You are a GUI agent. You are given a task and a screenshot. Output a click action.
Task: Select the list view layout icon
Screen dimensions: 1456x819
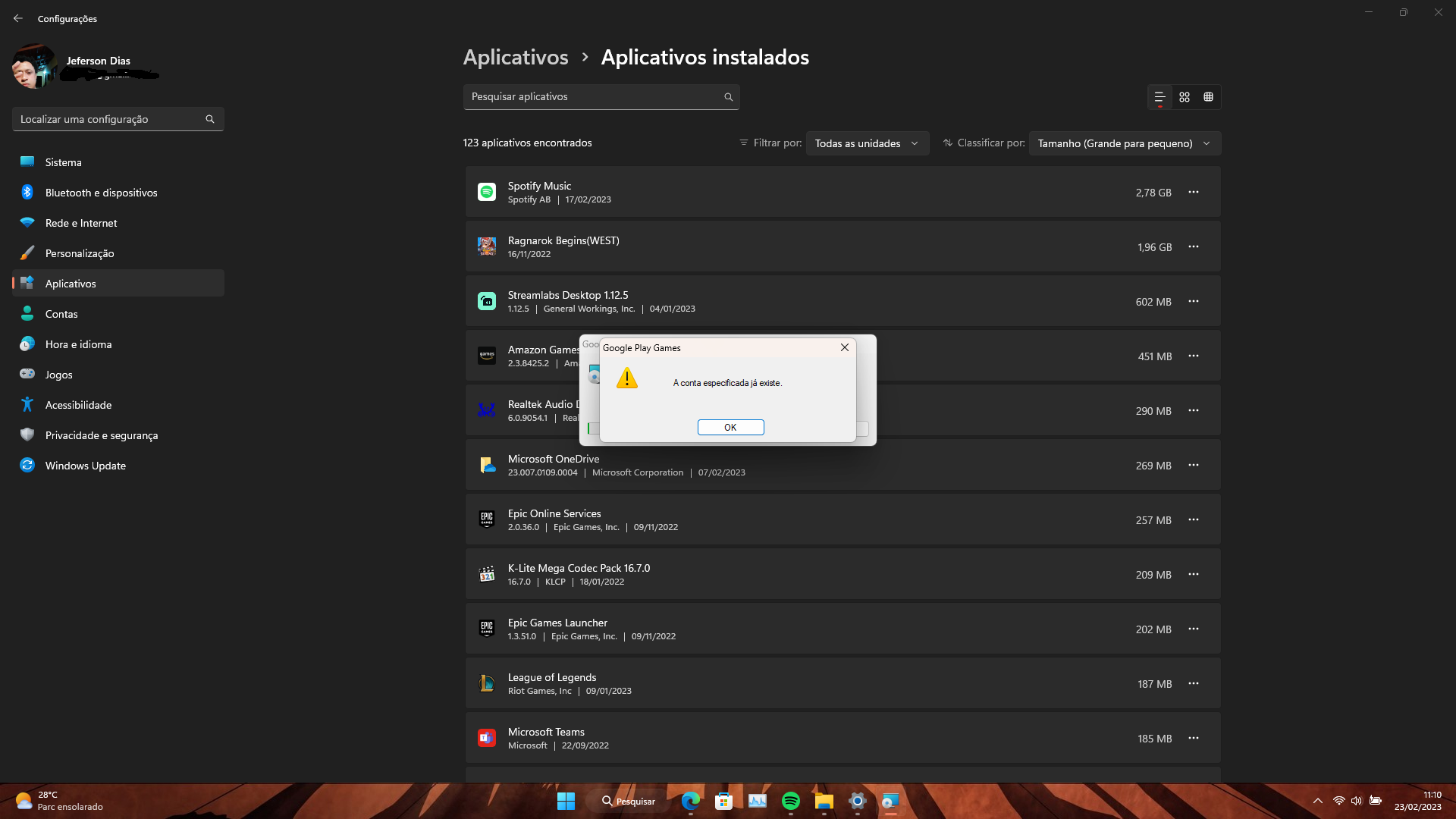1160,97
